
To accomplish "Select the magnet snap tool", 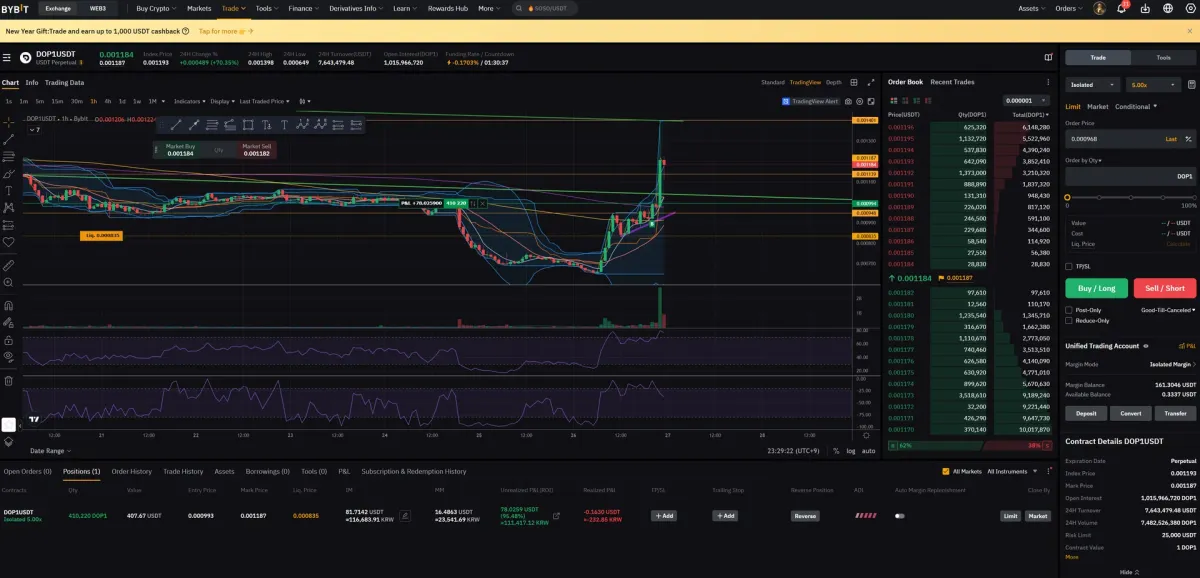I will click(9, 305).
